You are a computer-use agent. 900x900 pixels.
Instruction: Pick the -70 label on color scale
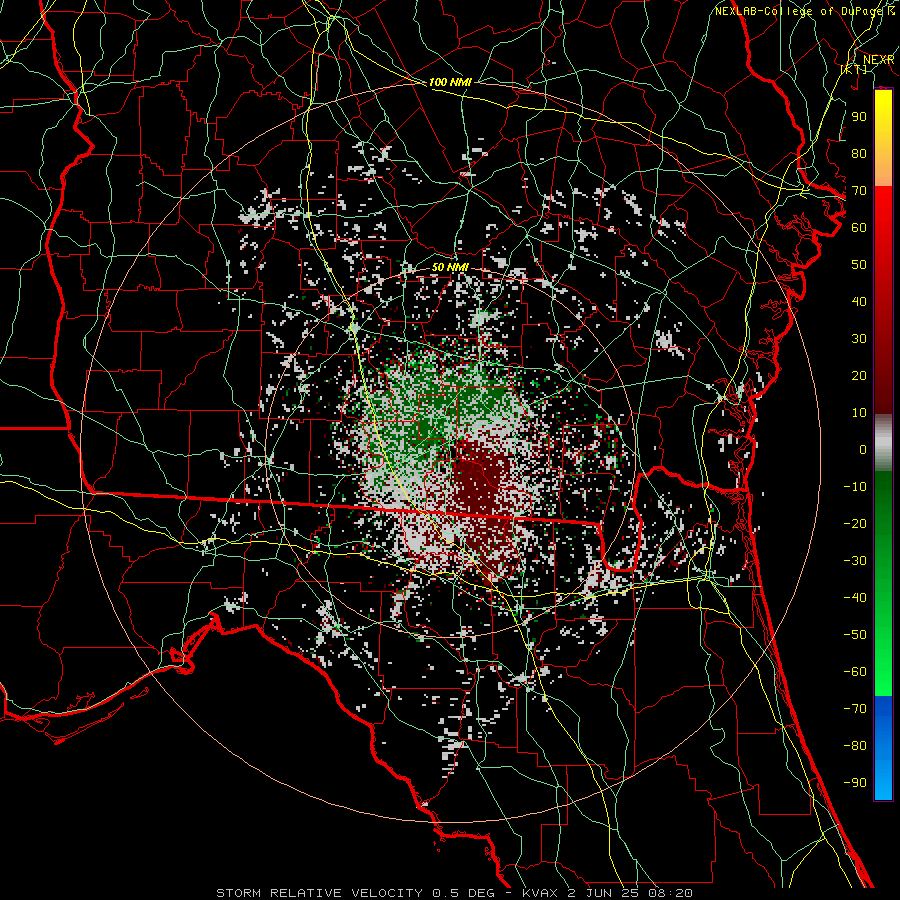pos(855,709)
